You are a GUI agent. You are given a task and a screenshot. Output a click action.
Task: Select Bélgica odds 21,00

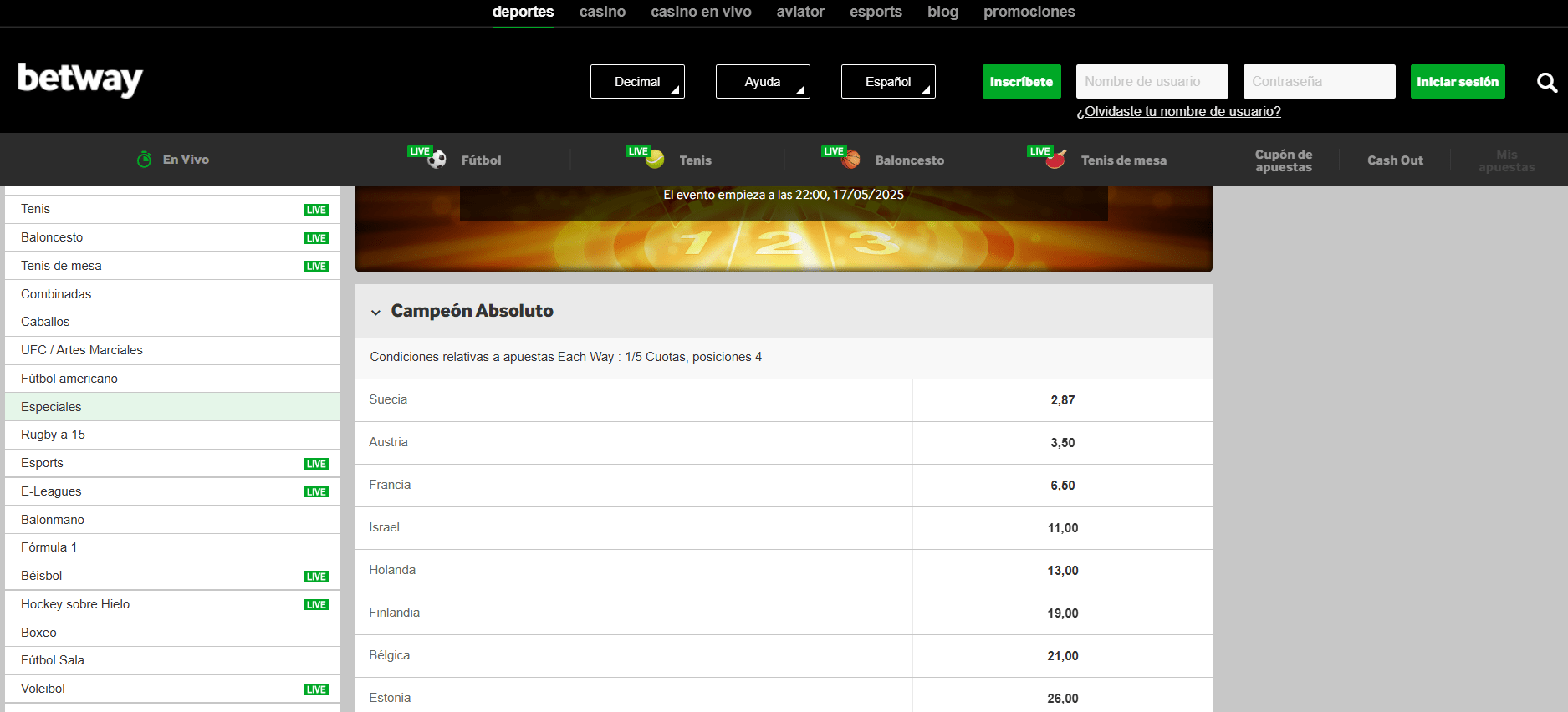coord(1063,656)
